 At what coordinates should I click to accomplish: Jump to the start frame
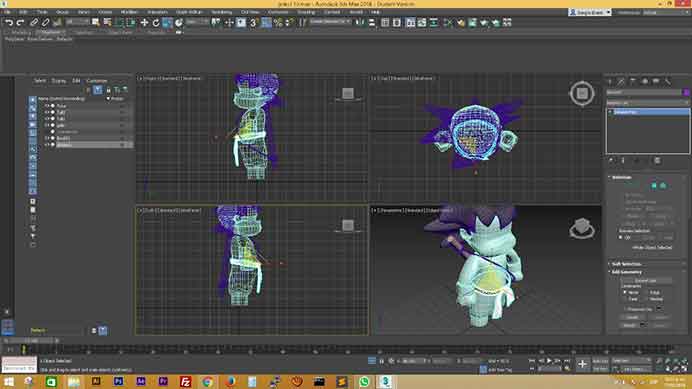[532, 361]
